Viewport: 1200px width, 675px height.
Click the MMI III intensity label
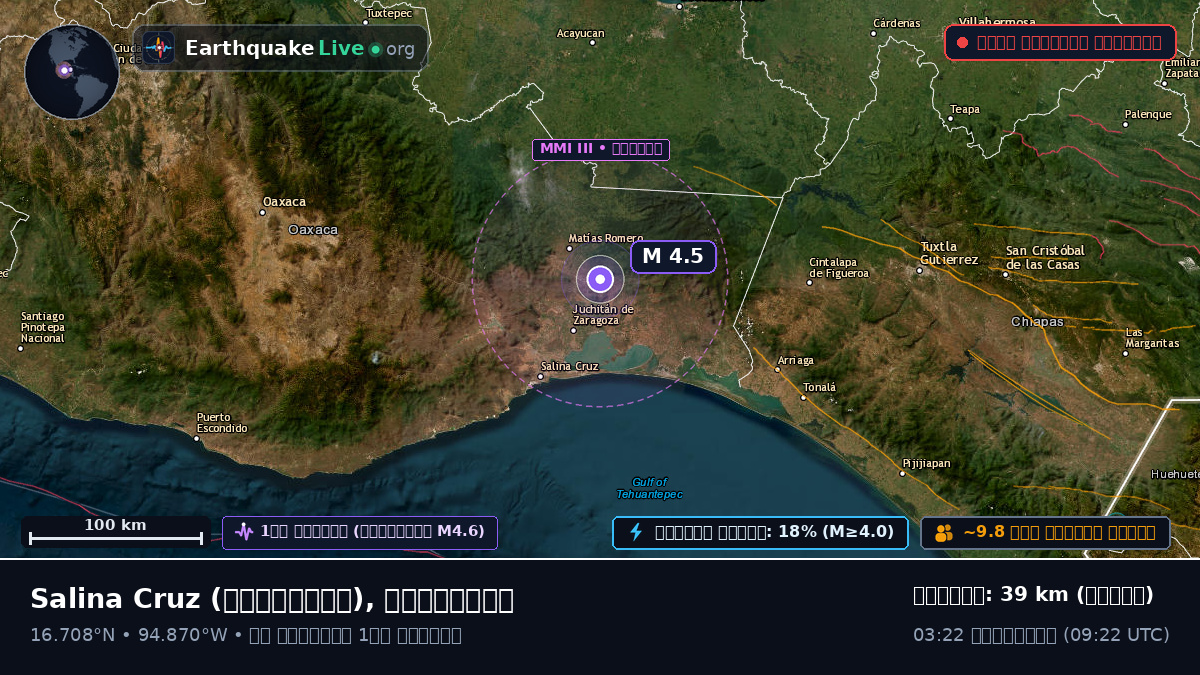(x=601, y=150)
